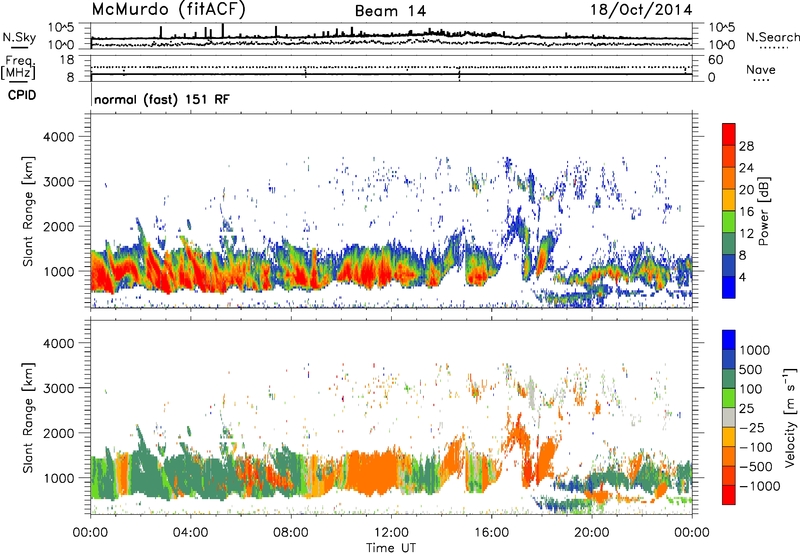The height and width of the screenshot is (554, 800).
Task: Click the 'Power [dB]' color bar label
Action: (x=764, y=211)
